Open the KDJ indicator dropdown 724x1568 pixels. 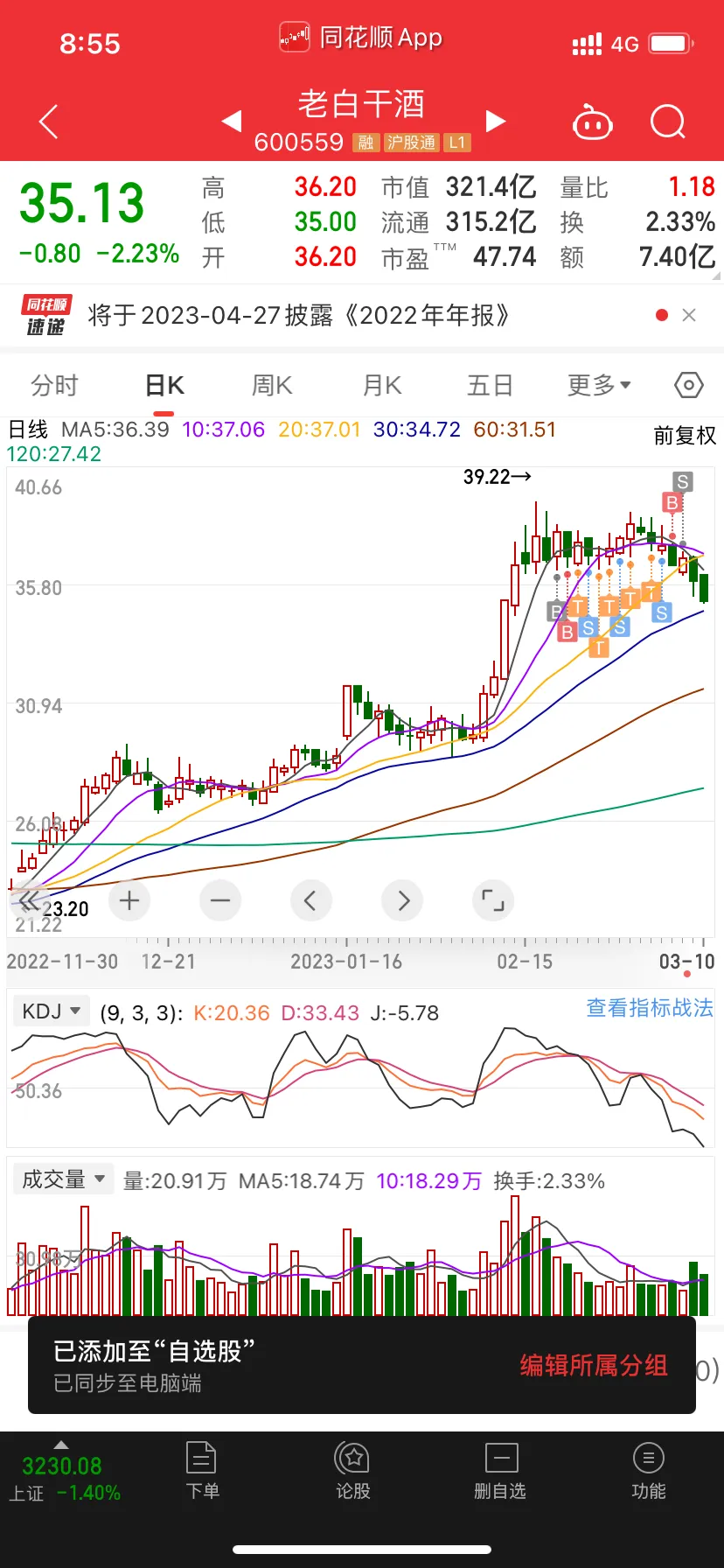pyautogui.click(x=52, y=1011)
